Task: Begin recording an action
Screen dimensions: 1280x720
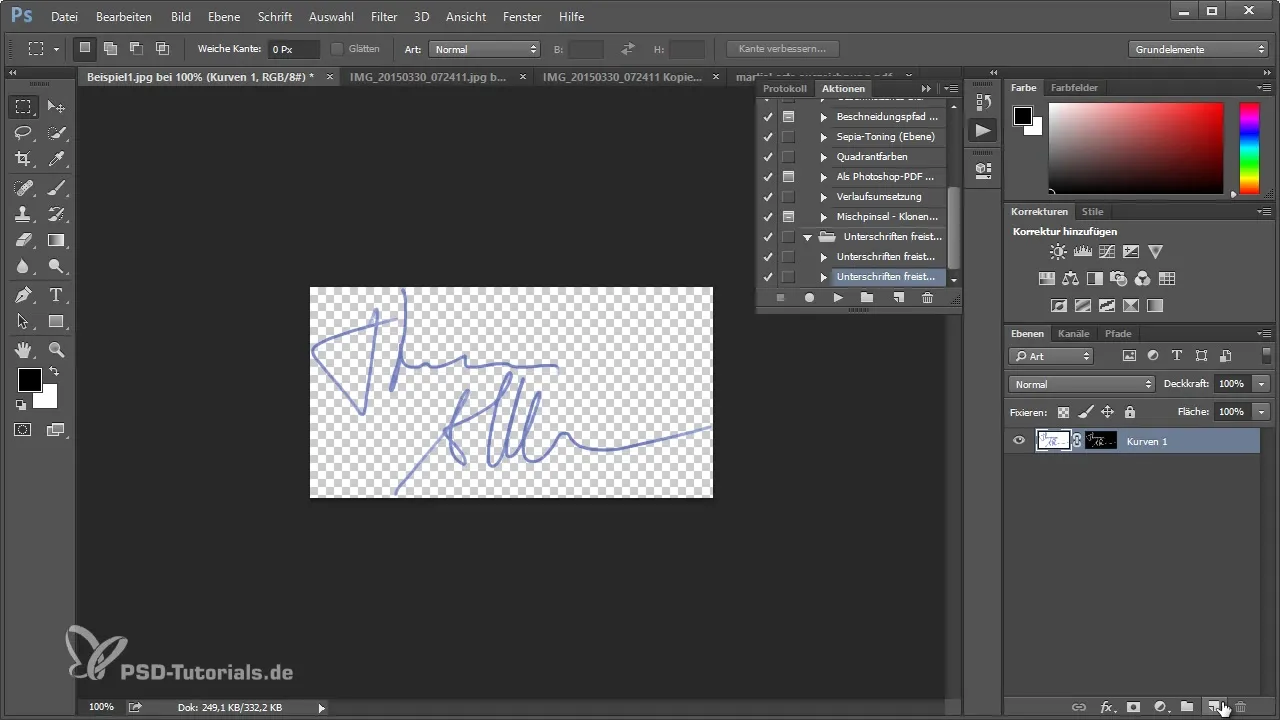Action: pos(809,298)
